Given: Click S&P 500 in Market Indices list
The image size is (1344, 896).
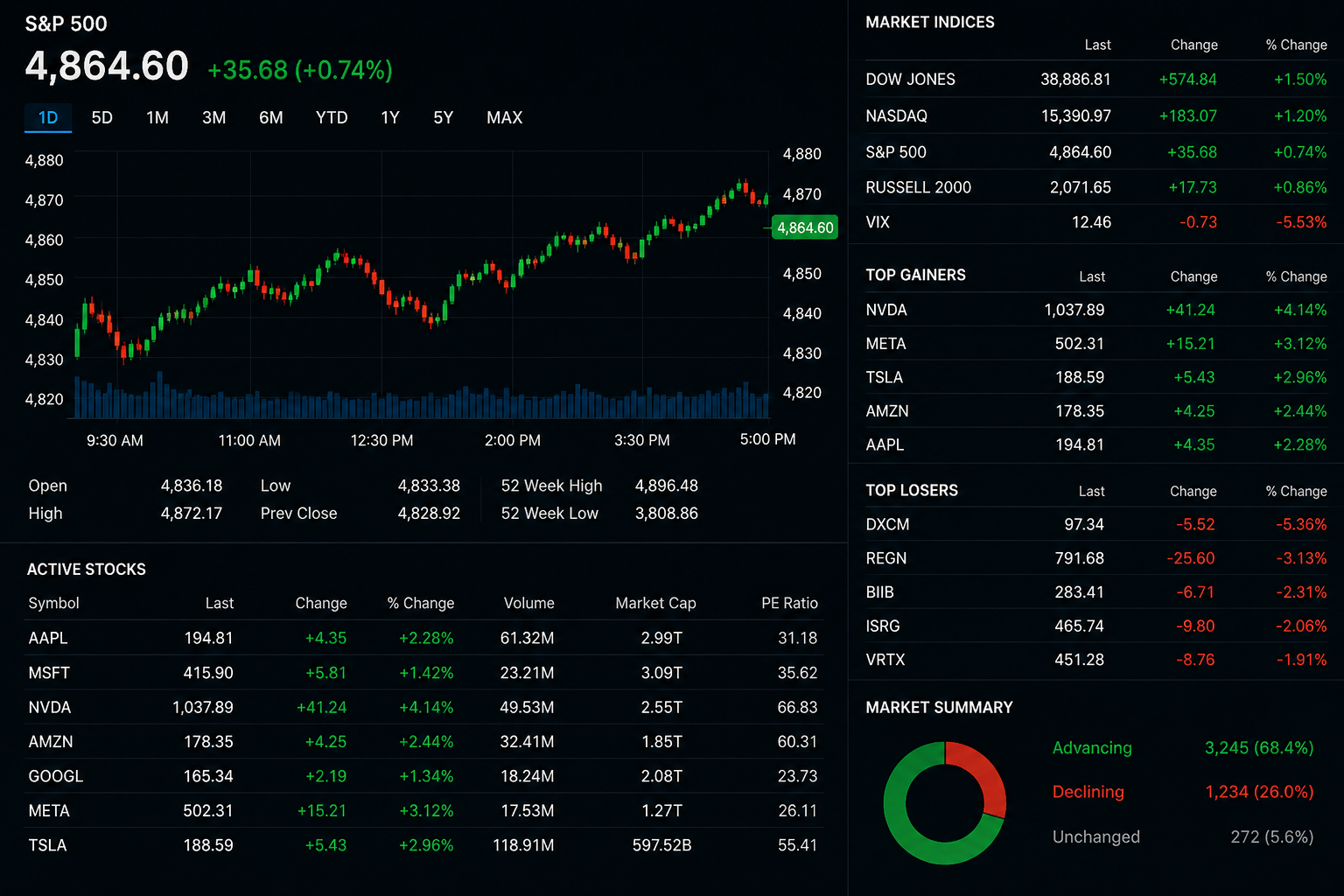Looking at the screenshot, I should click(x=1096, y=151).
